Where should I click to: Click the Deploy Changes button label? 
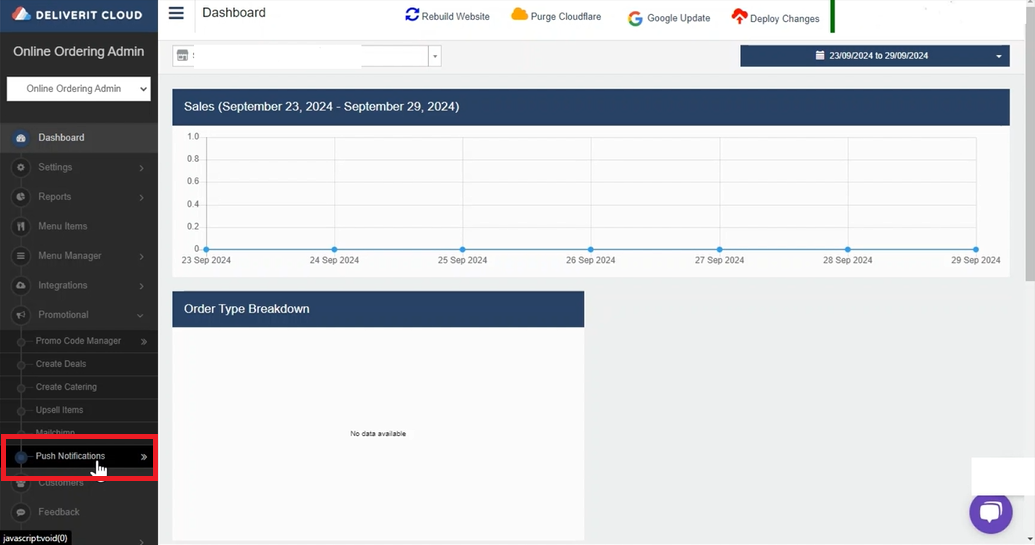point(785,19)
